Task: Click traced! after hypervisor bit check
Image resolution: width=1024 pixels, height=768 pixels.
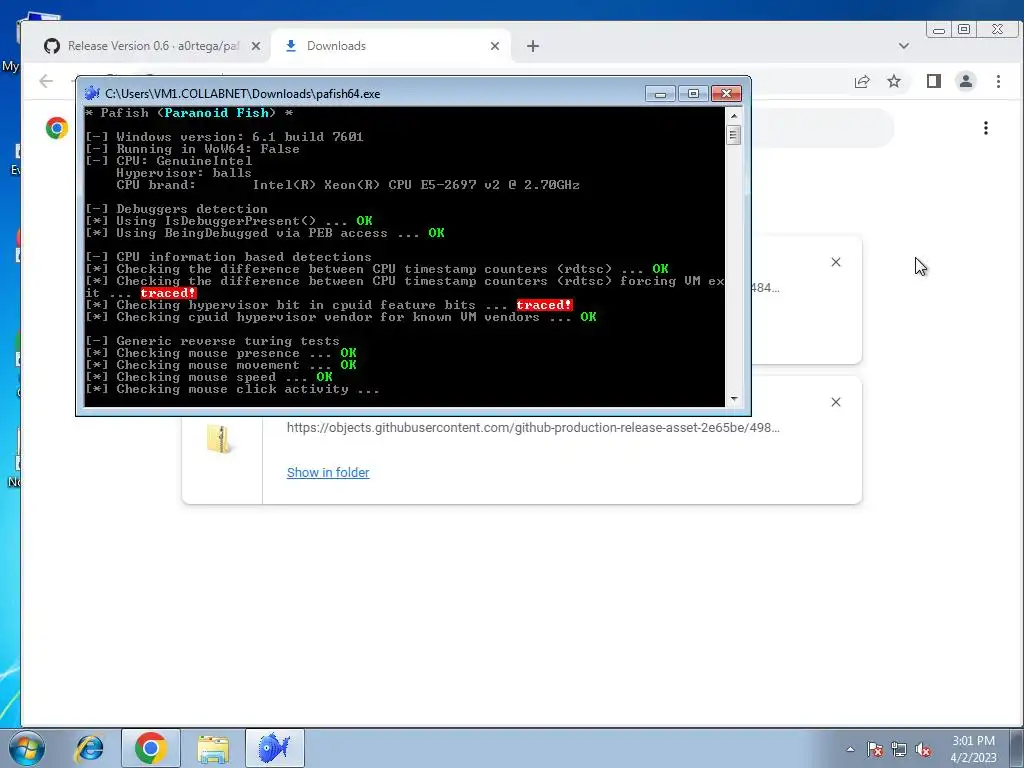Action: [544, 305]
